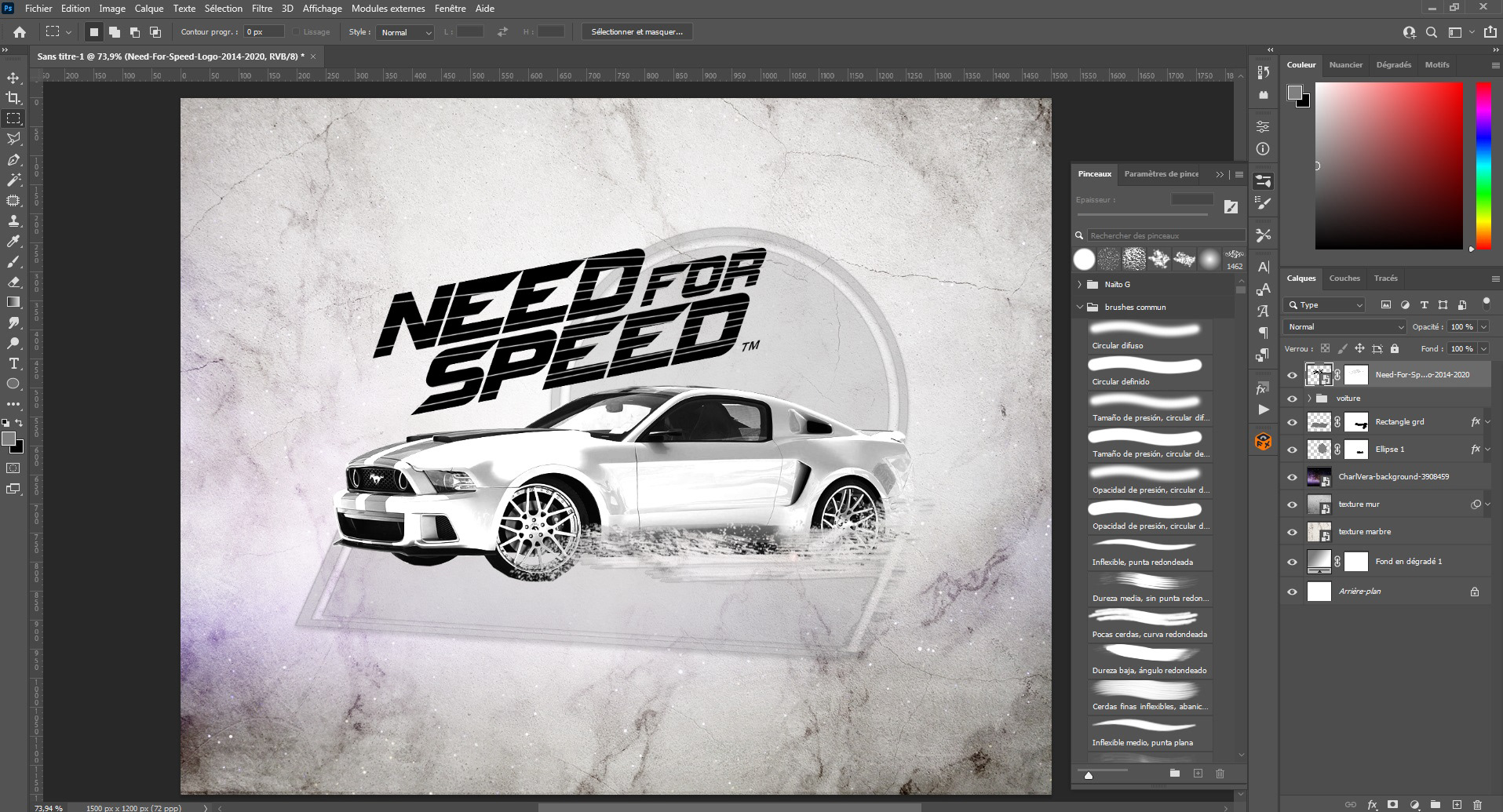Open the layer filter Type dropdown
The image size is (1503, 812).
point(1325,304)
